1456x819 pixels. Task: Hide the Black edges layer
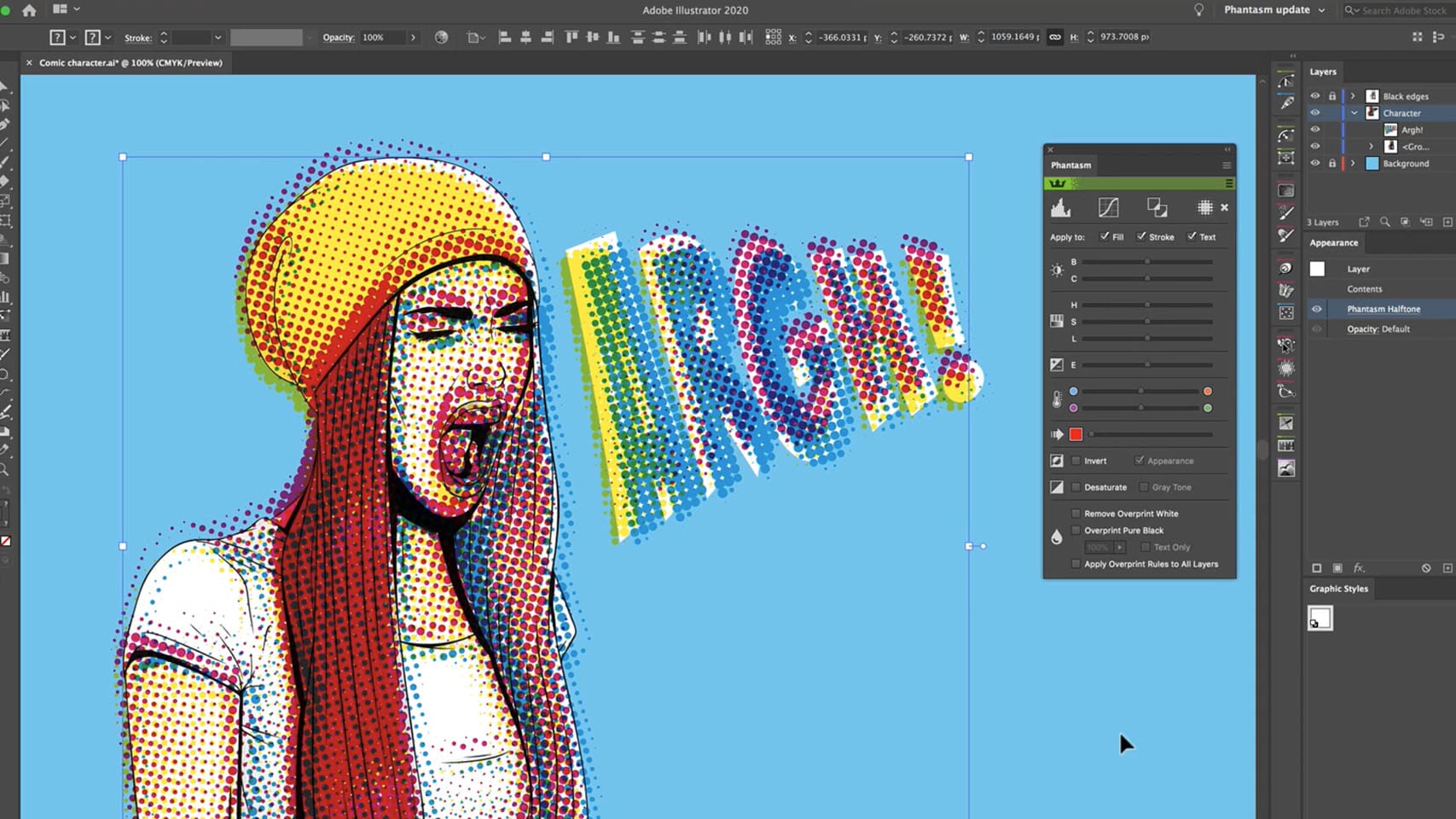1314,96
